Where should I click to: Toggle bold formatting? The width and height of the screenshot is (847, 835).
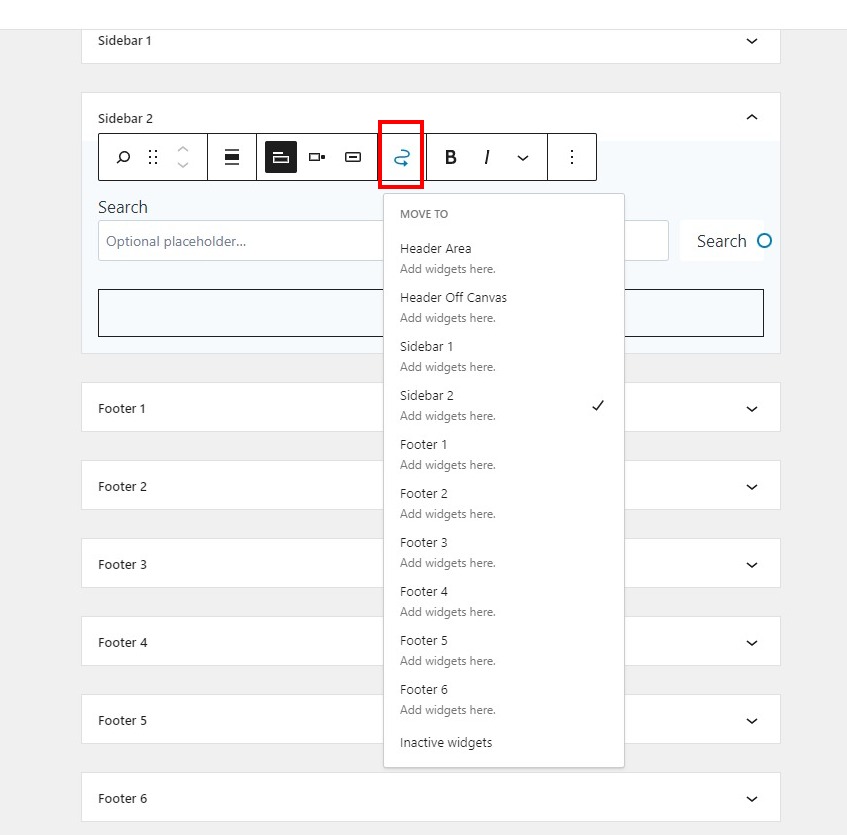pyautogui.click(x=451, y=157)
